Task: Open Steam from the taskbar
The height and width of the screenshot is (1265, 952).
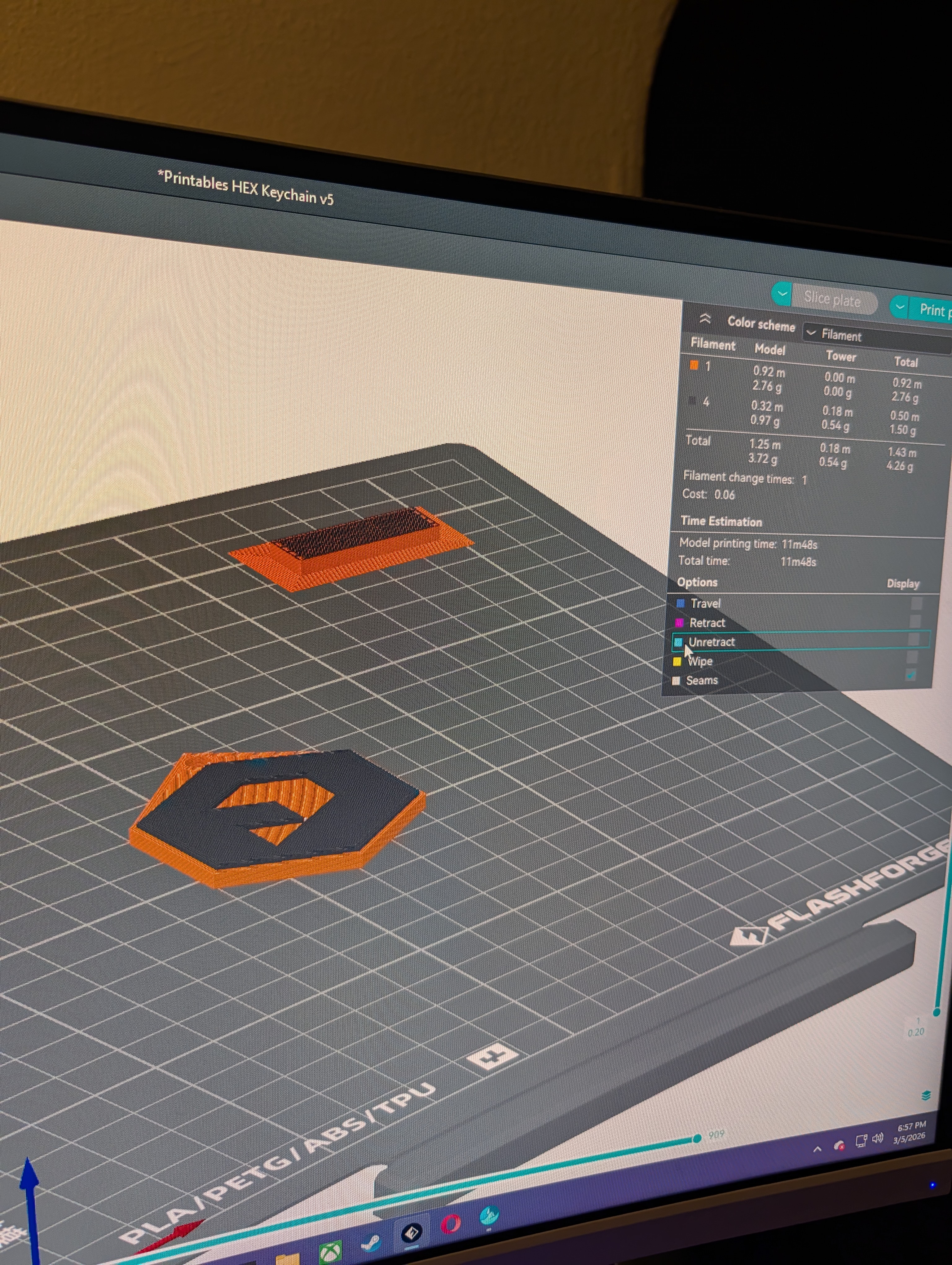Action: coord(372,1243)
